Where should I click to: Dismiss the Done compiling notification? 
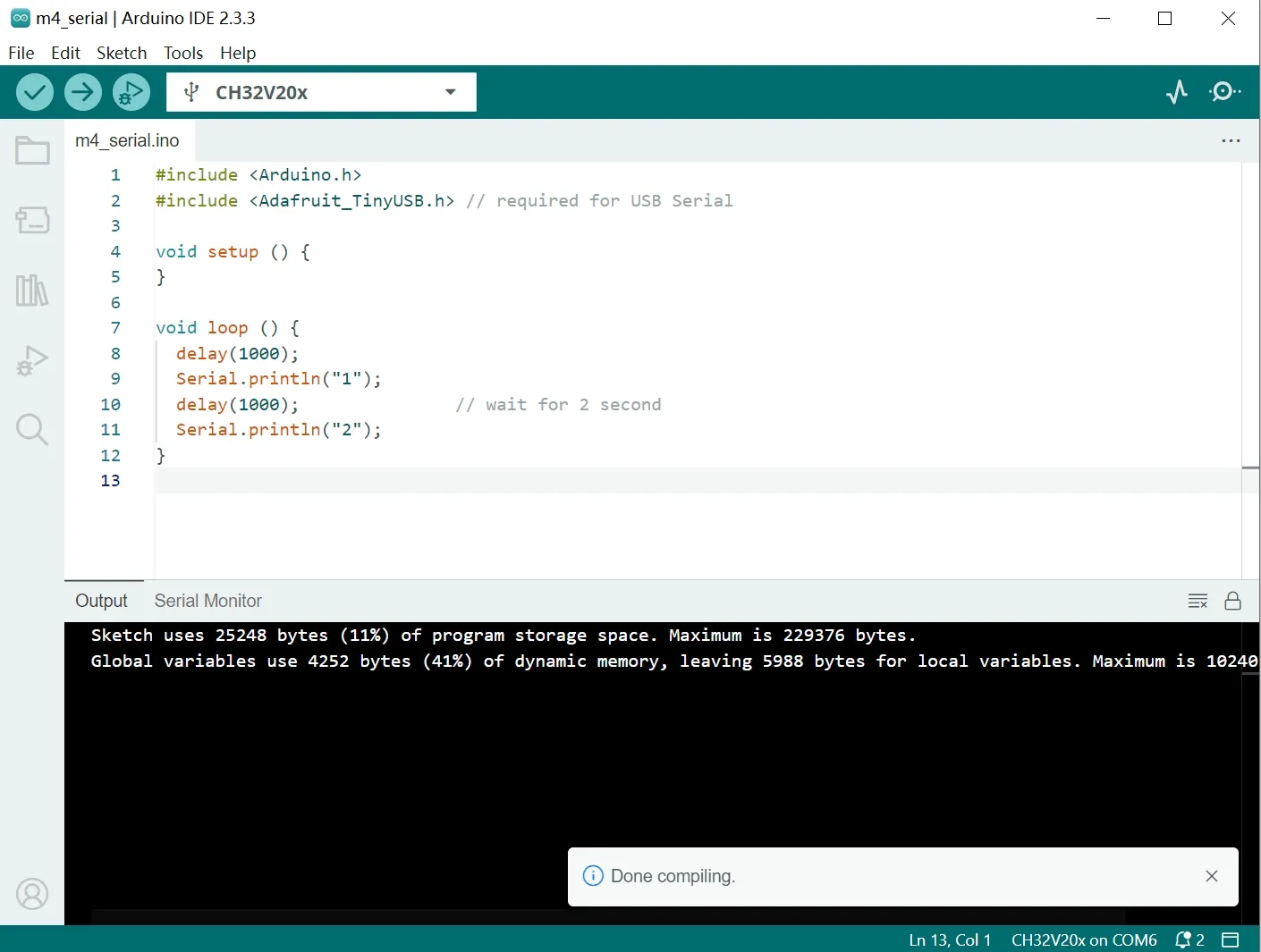coord(1211,876)
